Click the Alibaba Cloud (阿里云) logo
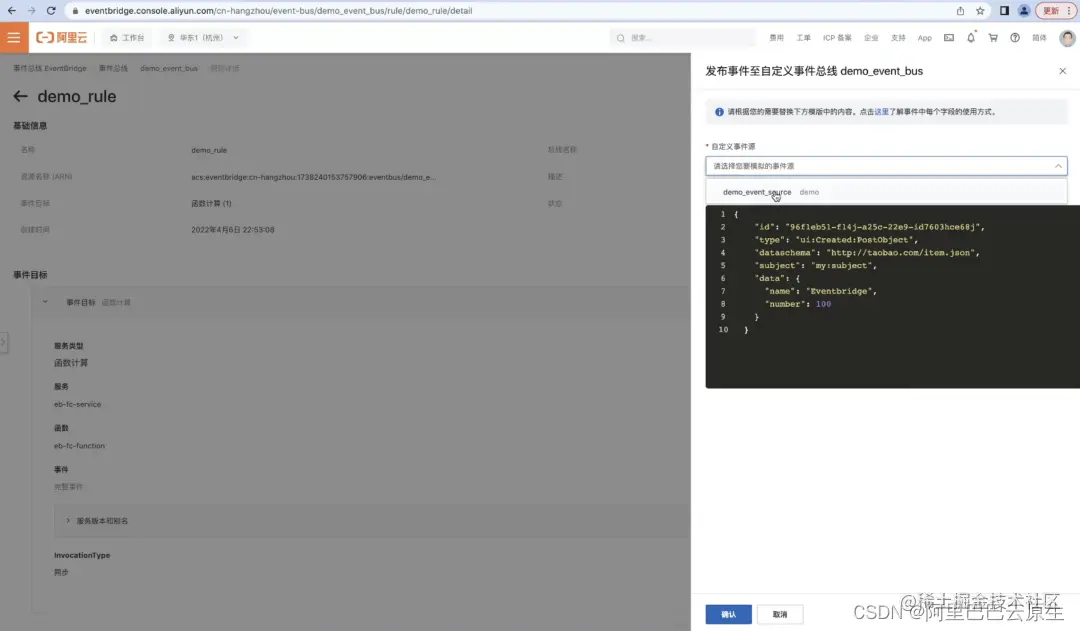Screen dimensions: 1080x631 pos(60,37)
